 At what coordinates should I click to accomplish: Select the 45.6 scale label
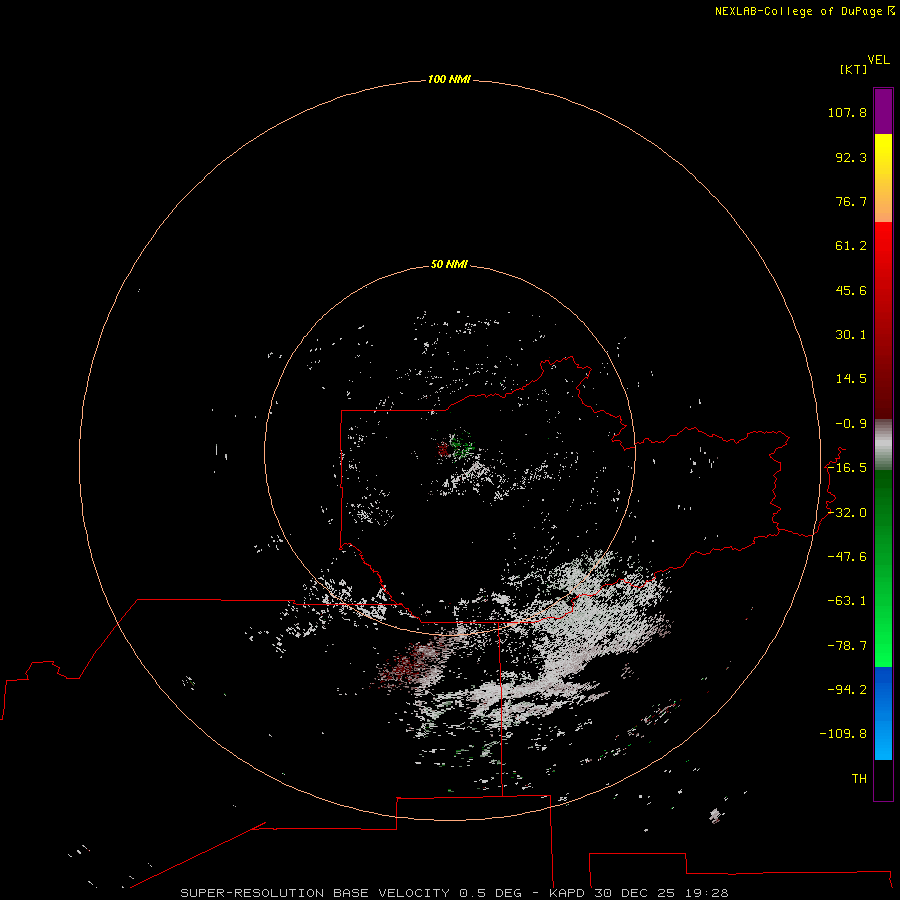pyautogui.click(x=851, y=290)
